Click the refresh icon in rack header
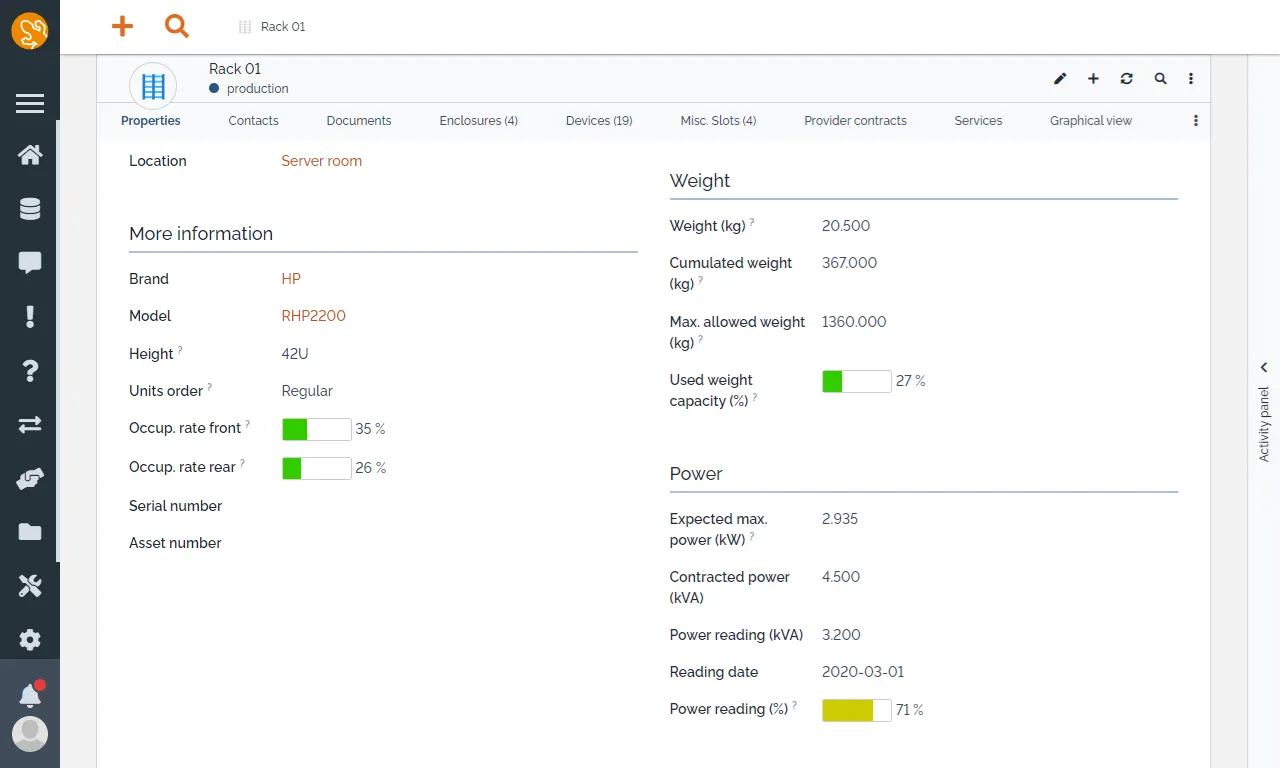 click(1127, 78)
